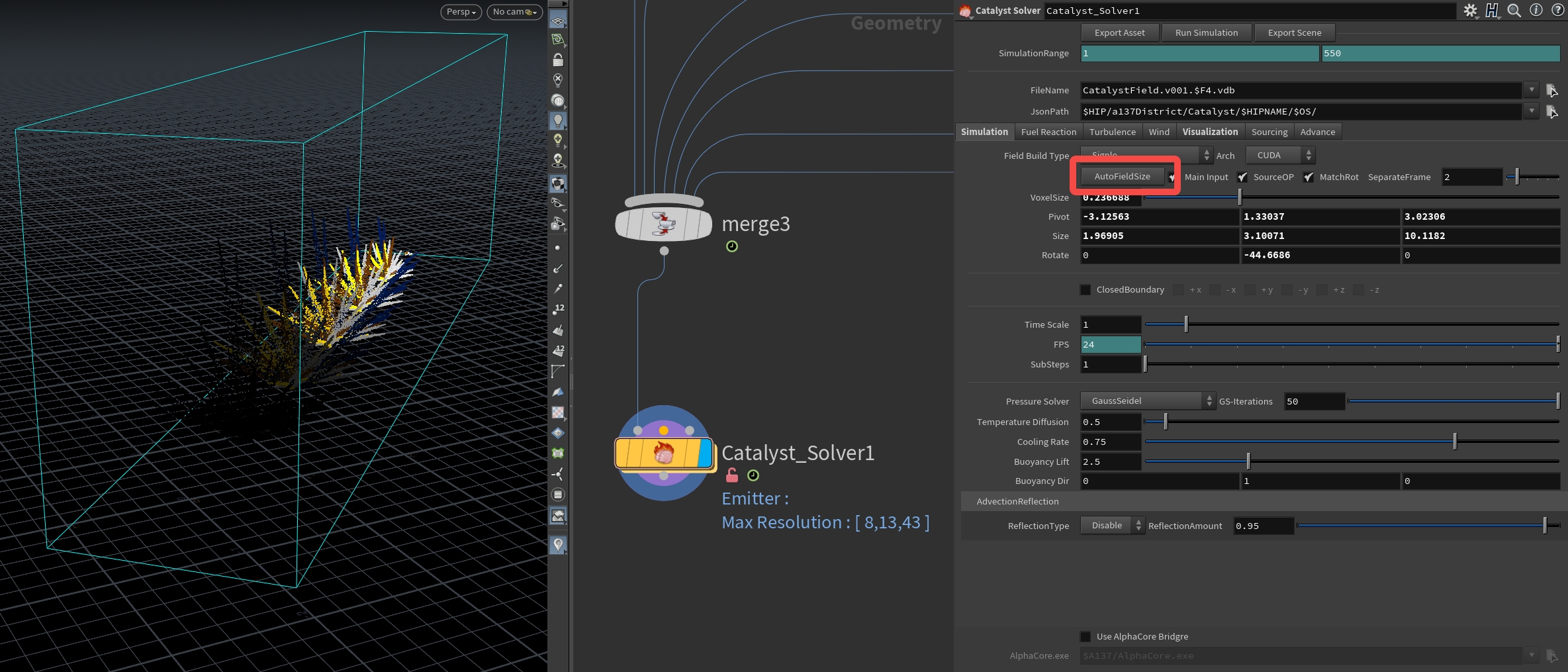Viewport: 1568px width, 672px height.
Task: Click the pin icon below the viewport toolbar
Action: click(558, 545)
